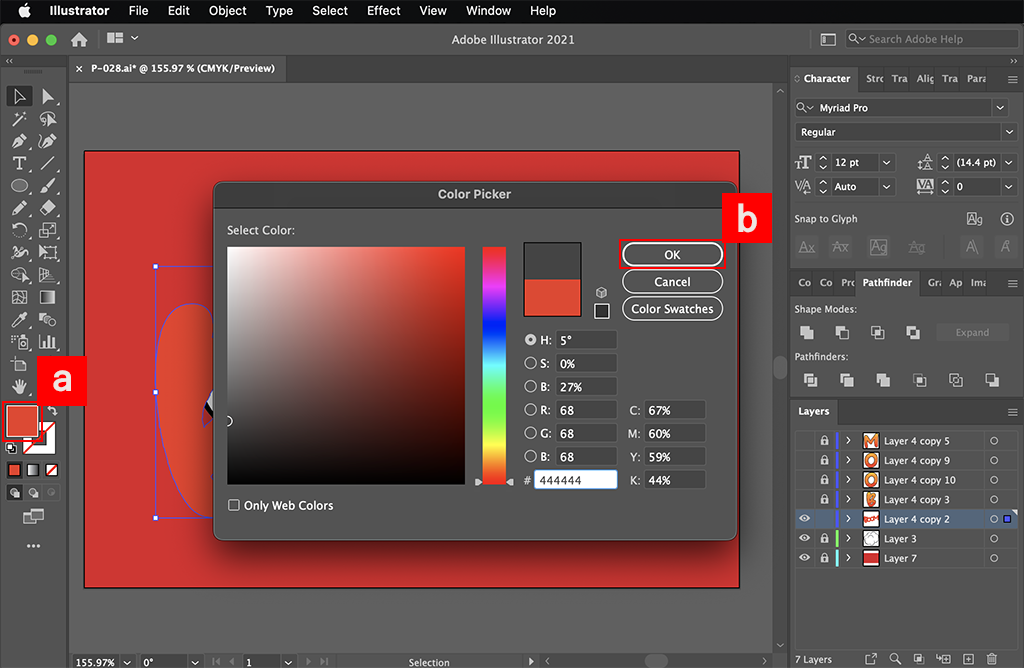The image size is (1024, 668).
Task: Select the Eraser tool
Action: tap(48, 208)
